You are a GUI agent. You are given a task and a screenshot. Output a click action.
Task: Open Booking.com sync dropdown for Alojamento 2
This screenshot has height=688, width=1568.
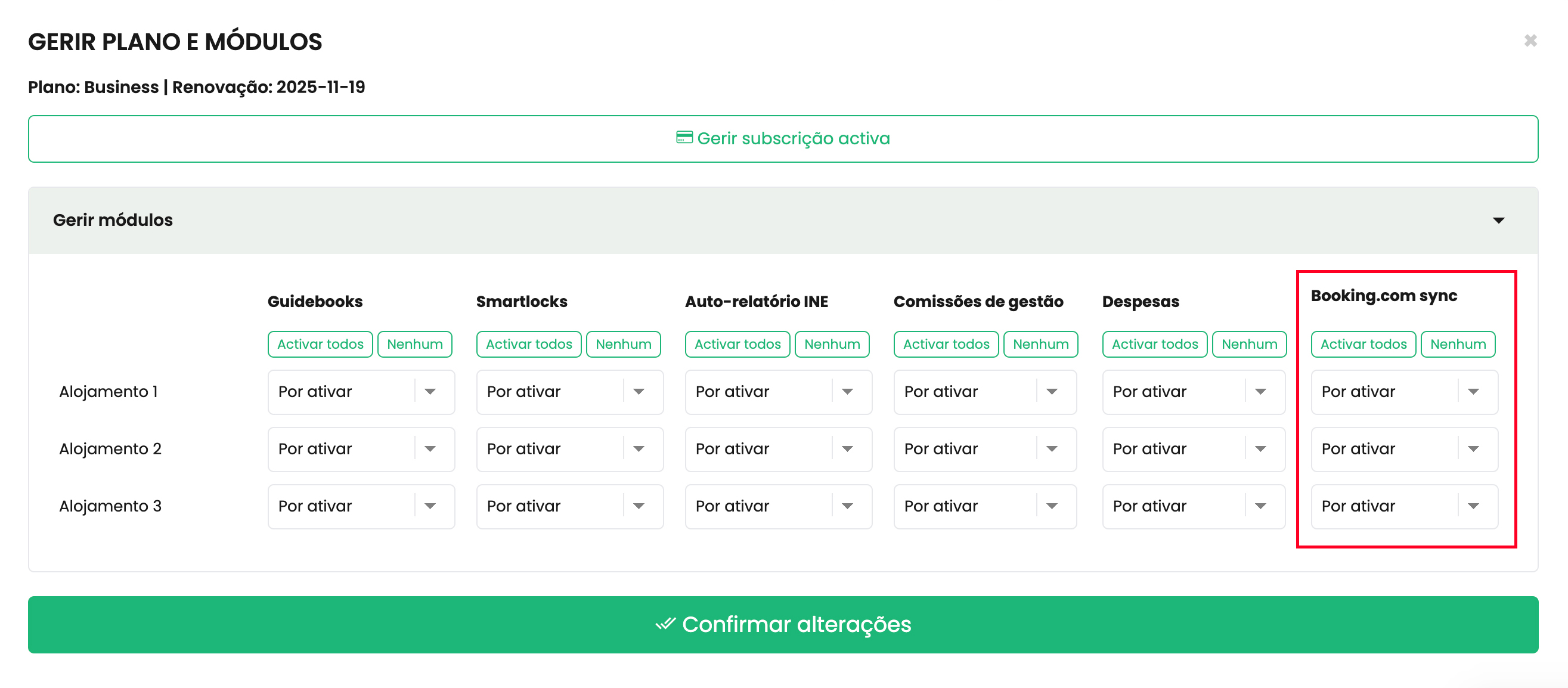click(1405, 450)
